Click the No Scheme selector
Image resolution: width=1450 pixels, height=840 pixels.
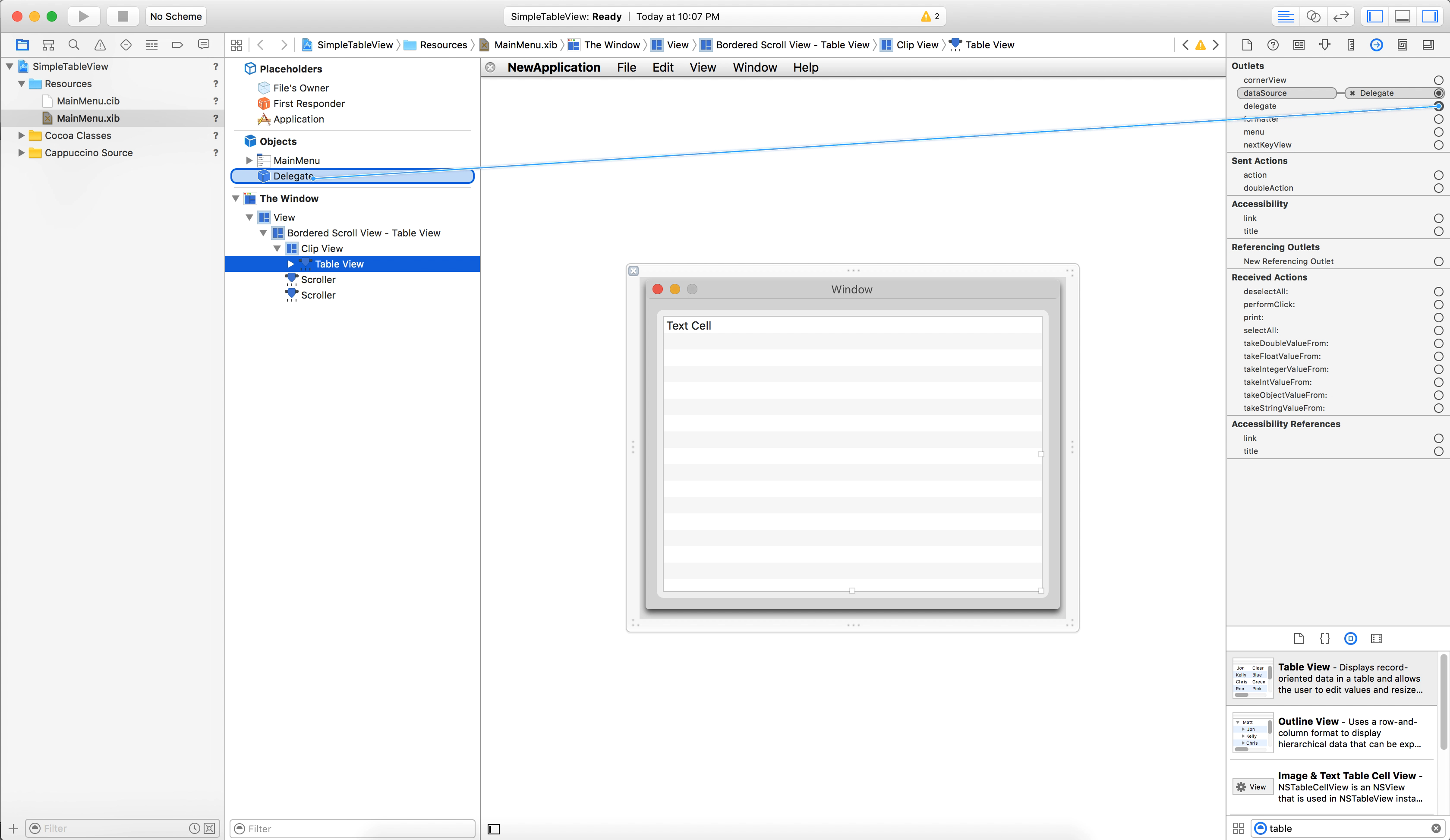pyautogui.click(x=176, y=16)
